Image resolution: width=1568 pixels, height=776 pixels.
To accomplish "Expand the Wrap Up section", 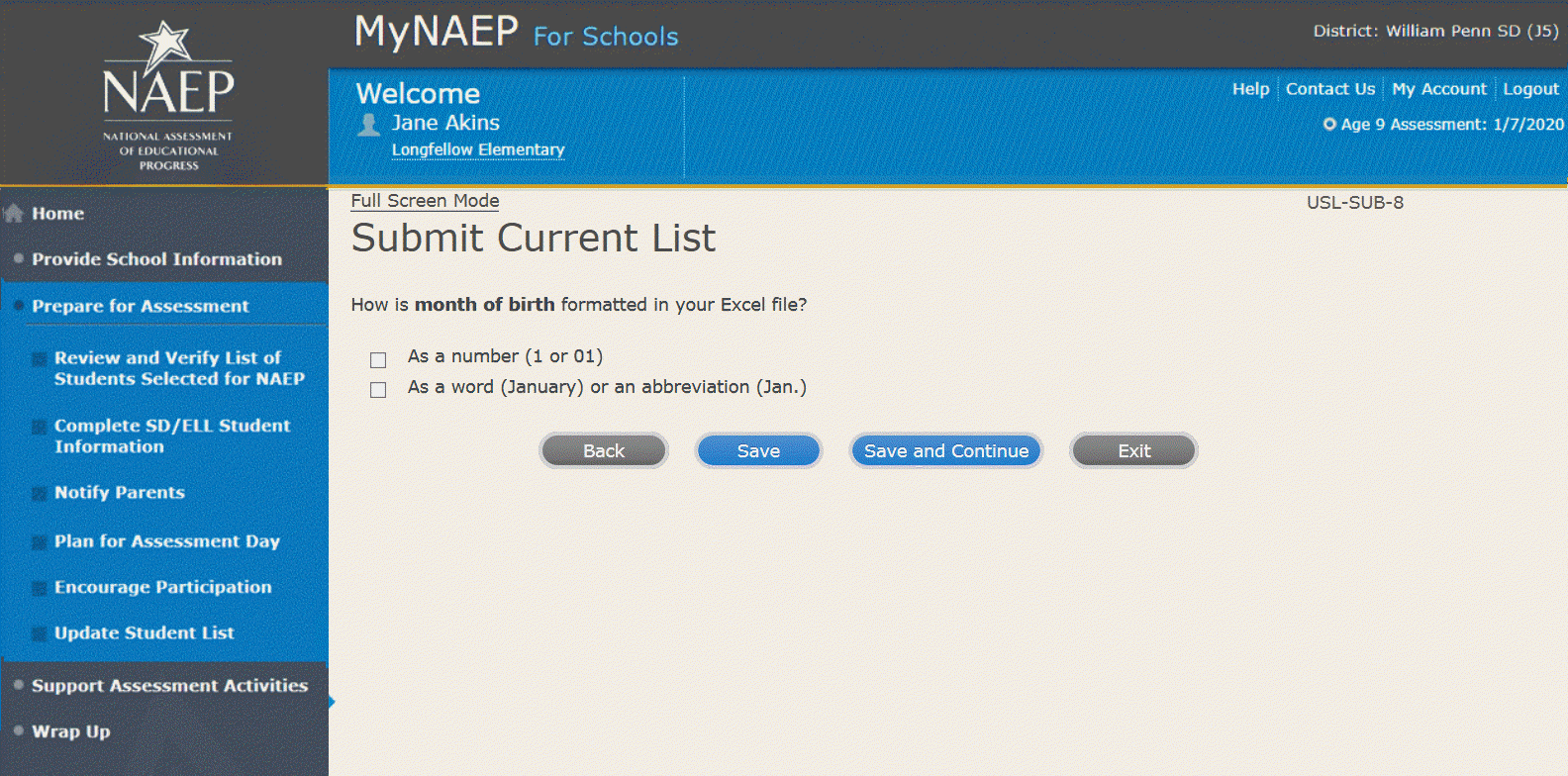I will click(70, 732).
